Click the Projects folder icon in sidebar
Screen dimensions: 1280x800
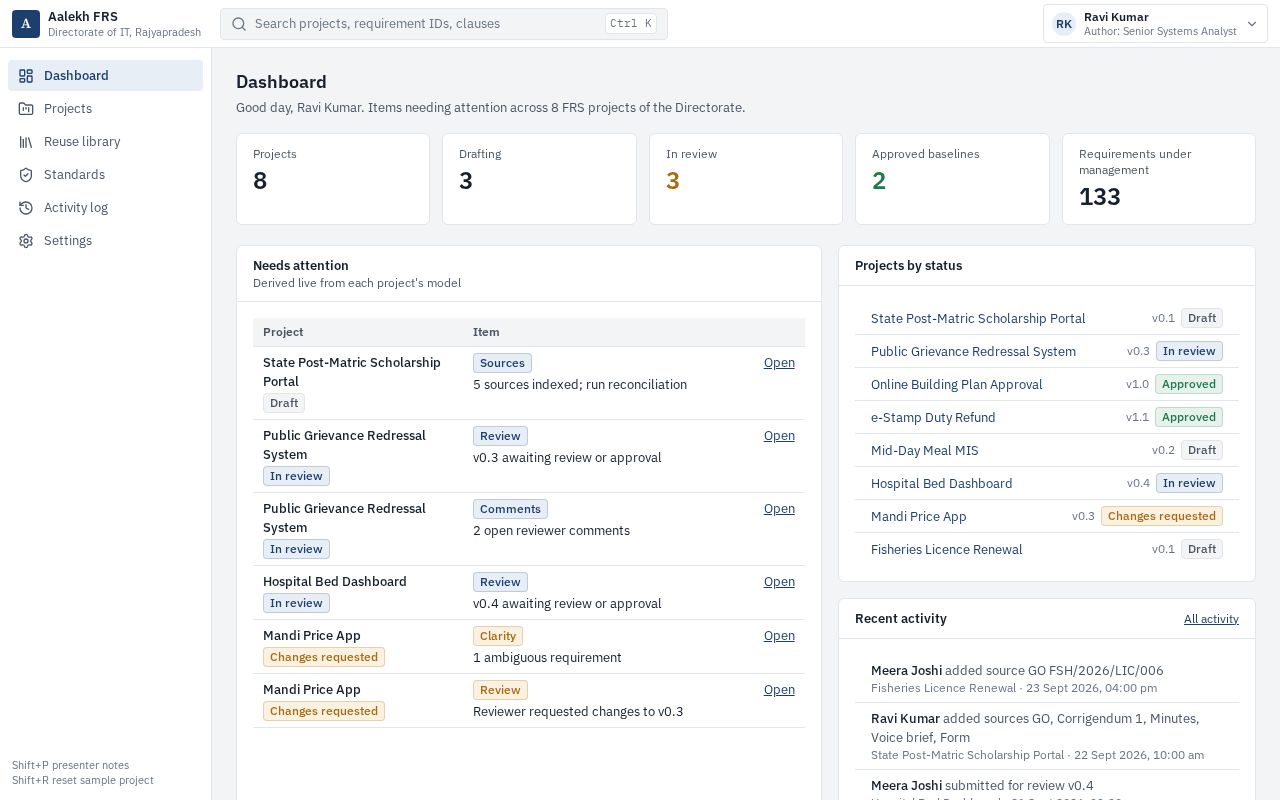[26, 109]
